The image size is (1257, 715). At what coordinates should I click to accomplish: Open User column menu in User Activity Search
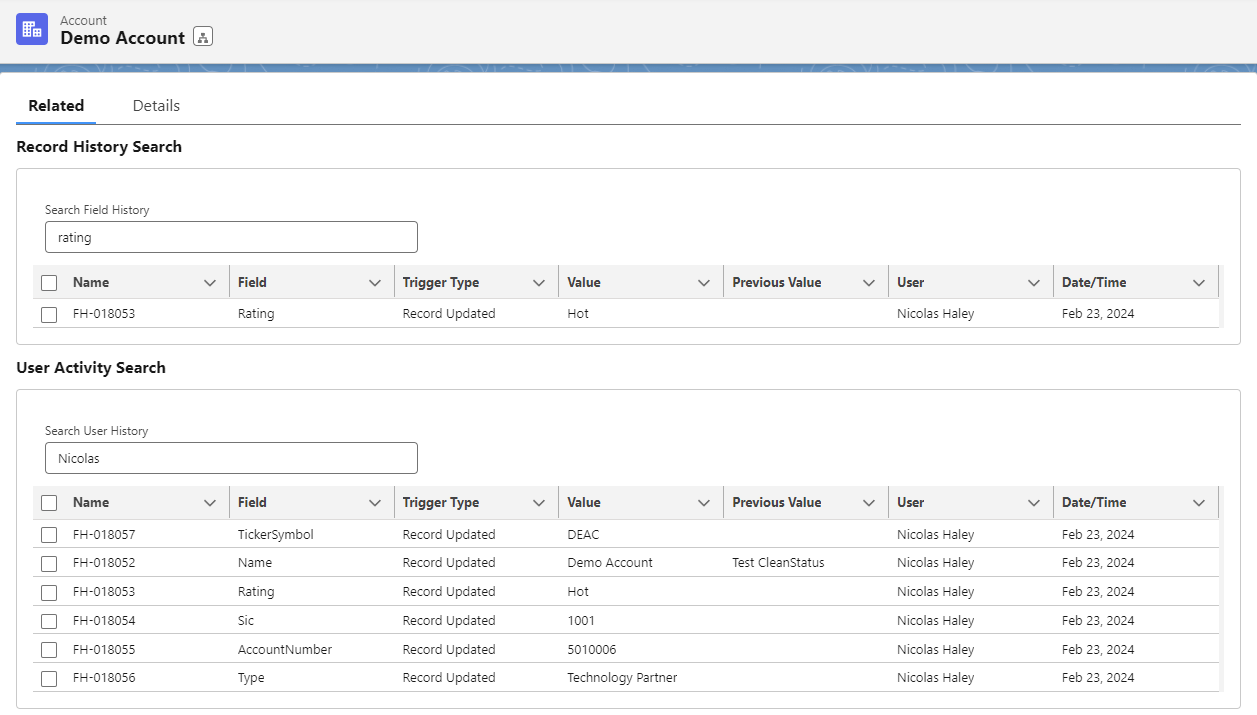click(x=1034, y=503)
